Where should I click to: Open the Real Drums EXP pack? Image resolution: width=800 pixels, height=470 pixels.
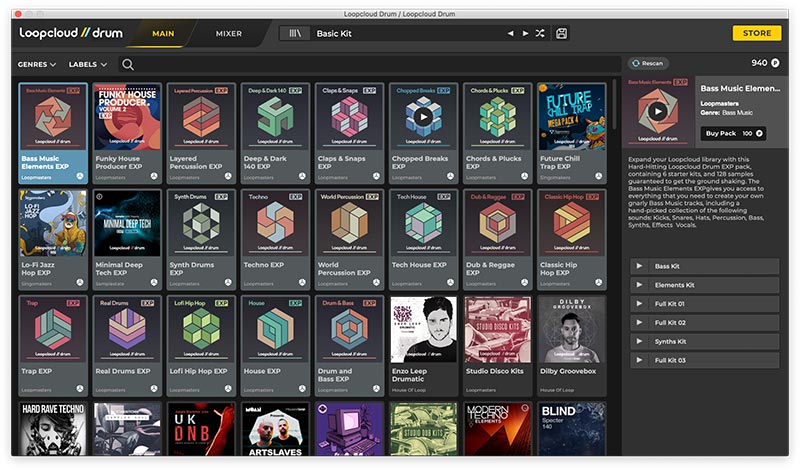click(x=127, y=345)
